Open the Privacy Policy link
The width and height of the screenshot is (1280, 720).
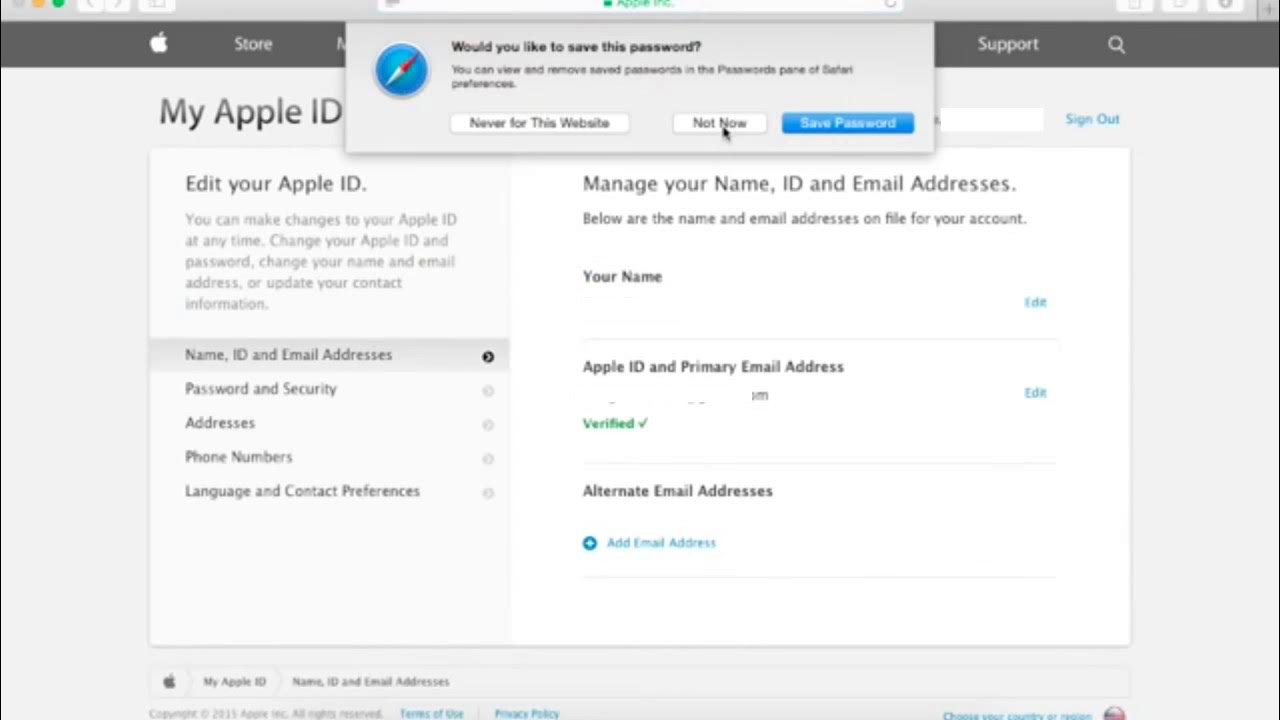(x=527, y=714)
